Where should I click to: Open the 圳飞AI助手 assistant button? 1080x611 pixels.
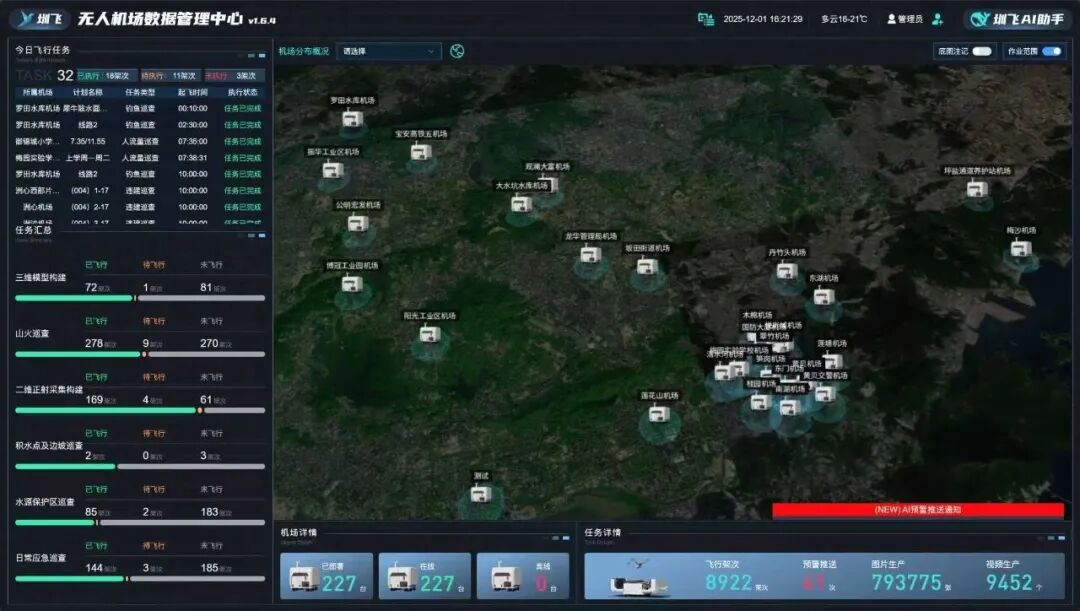tap(1018, 19)
